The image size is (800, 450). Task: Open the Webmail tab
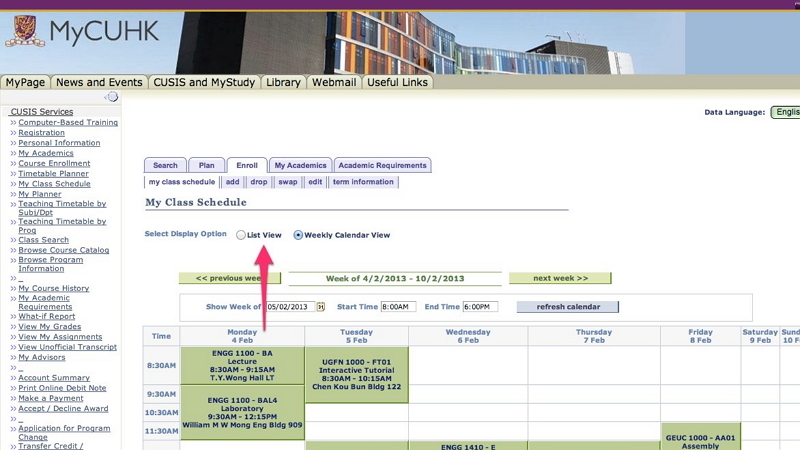(x=334, y=82)
